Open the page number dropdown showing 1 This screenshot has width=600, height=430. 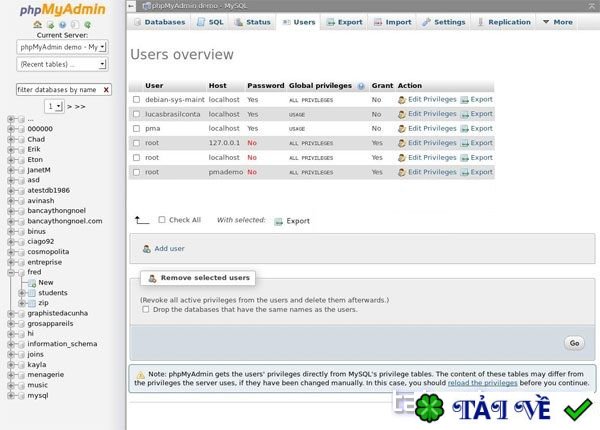(x=54, y=106)
